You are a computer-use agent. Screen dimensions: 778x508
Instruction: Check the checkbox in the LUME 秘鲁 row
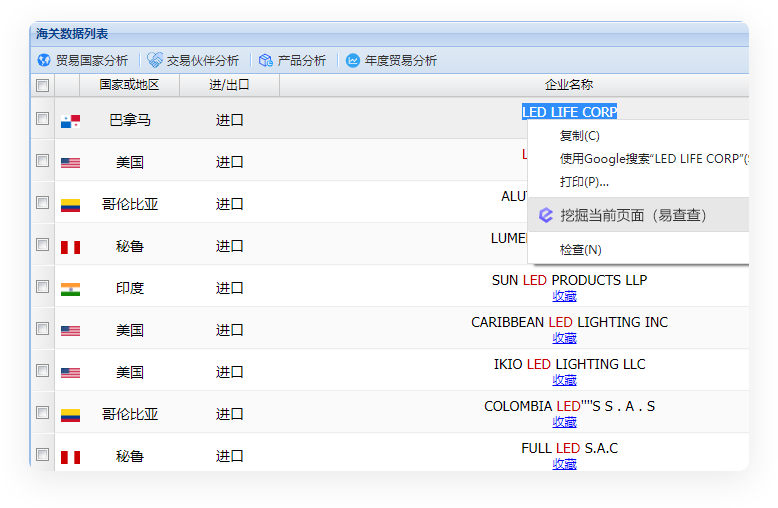(x=43, y=245)
